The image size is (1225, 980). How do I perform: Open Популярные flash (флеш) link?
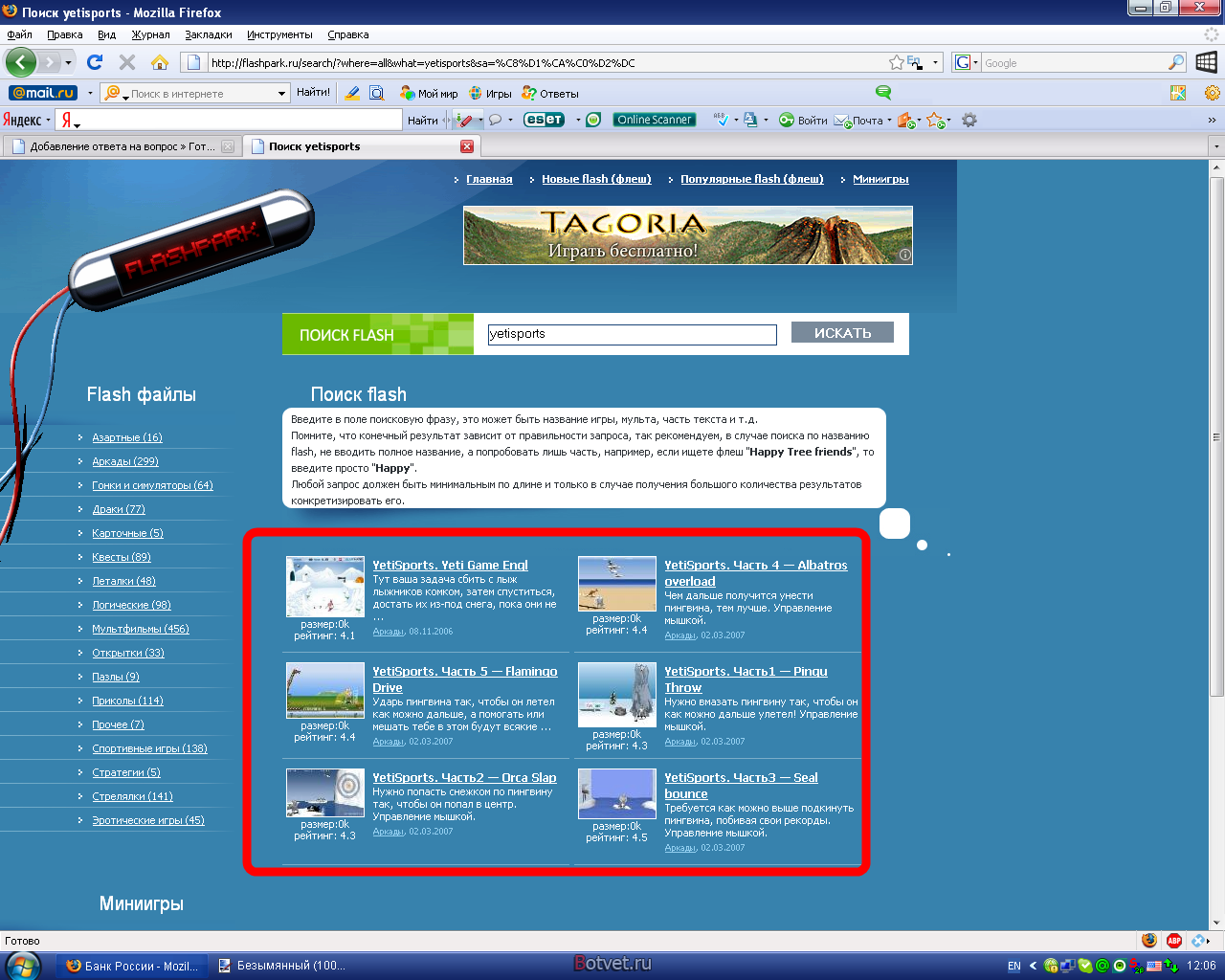[752, 179]
